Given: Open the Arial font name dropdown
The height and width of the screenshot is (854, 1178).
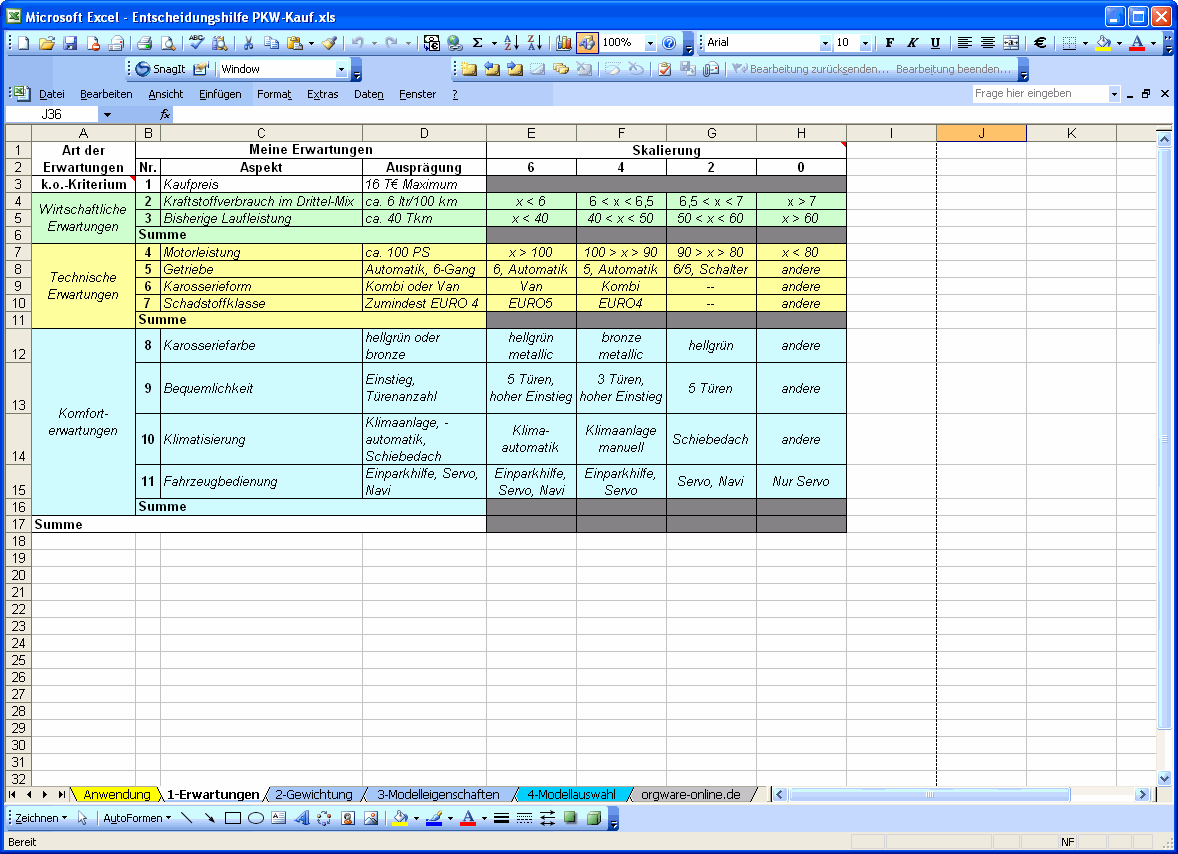Looking at the screenshot, I should tap(825, 43).
